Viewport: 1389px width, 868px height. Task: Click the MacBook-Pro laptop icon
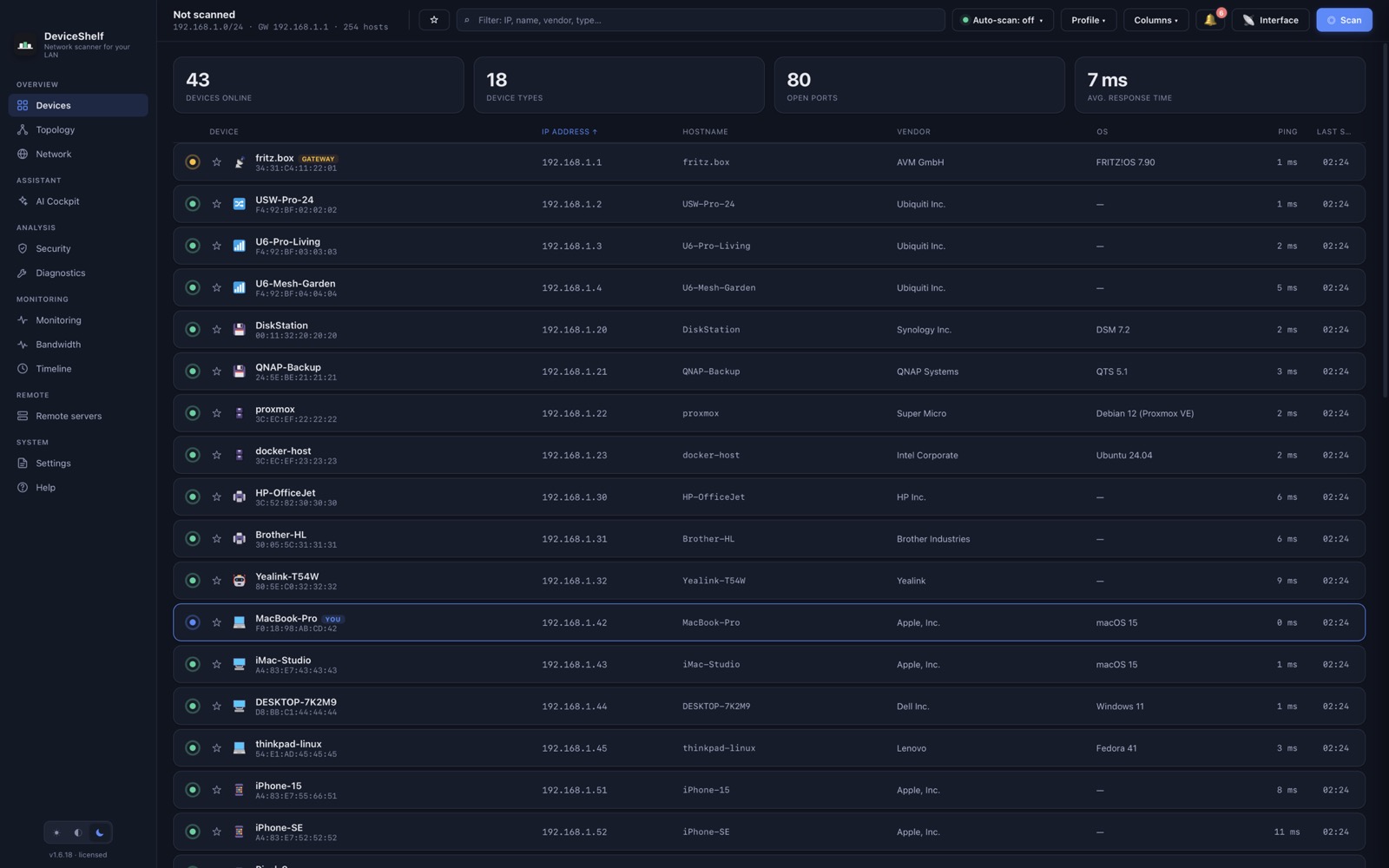click(239, 622)
